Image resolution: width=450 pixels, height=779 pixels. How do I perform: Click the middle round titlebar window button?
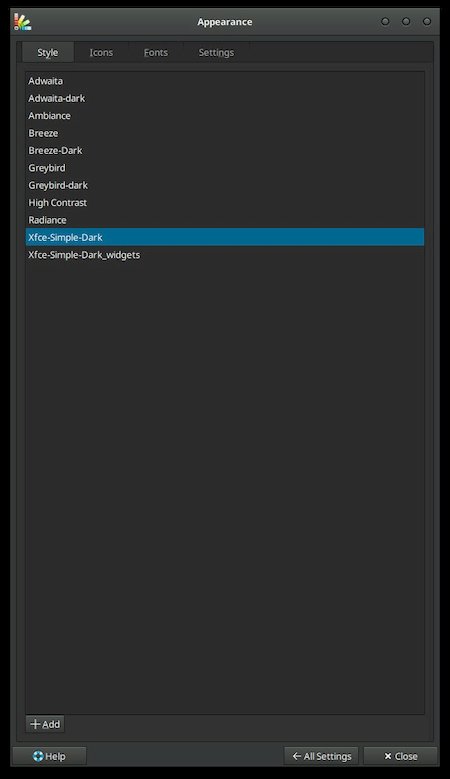point(406,21)
